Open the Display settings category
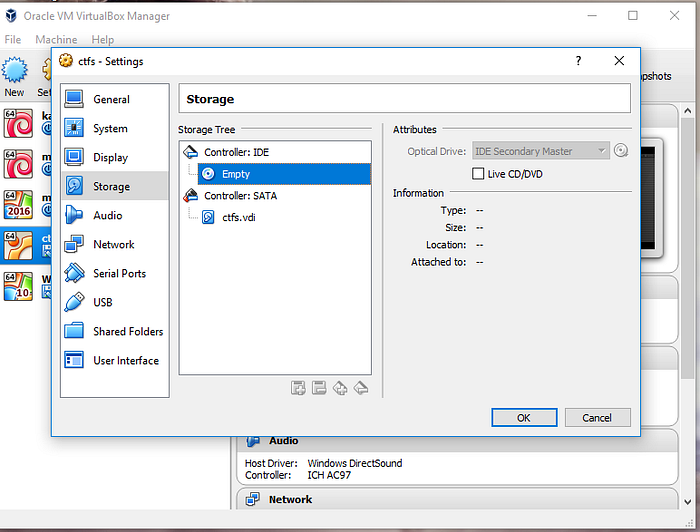This screenshot has height=532, width=700. [x=115, y=158]
